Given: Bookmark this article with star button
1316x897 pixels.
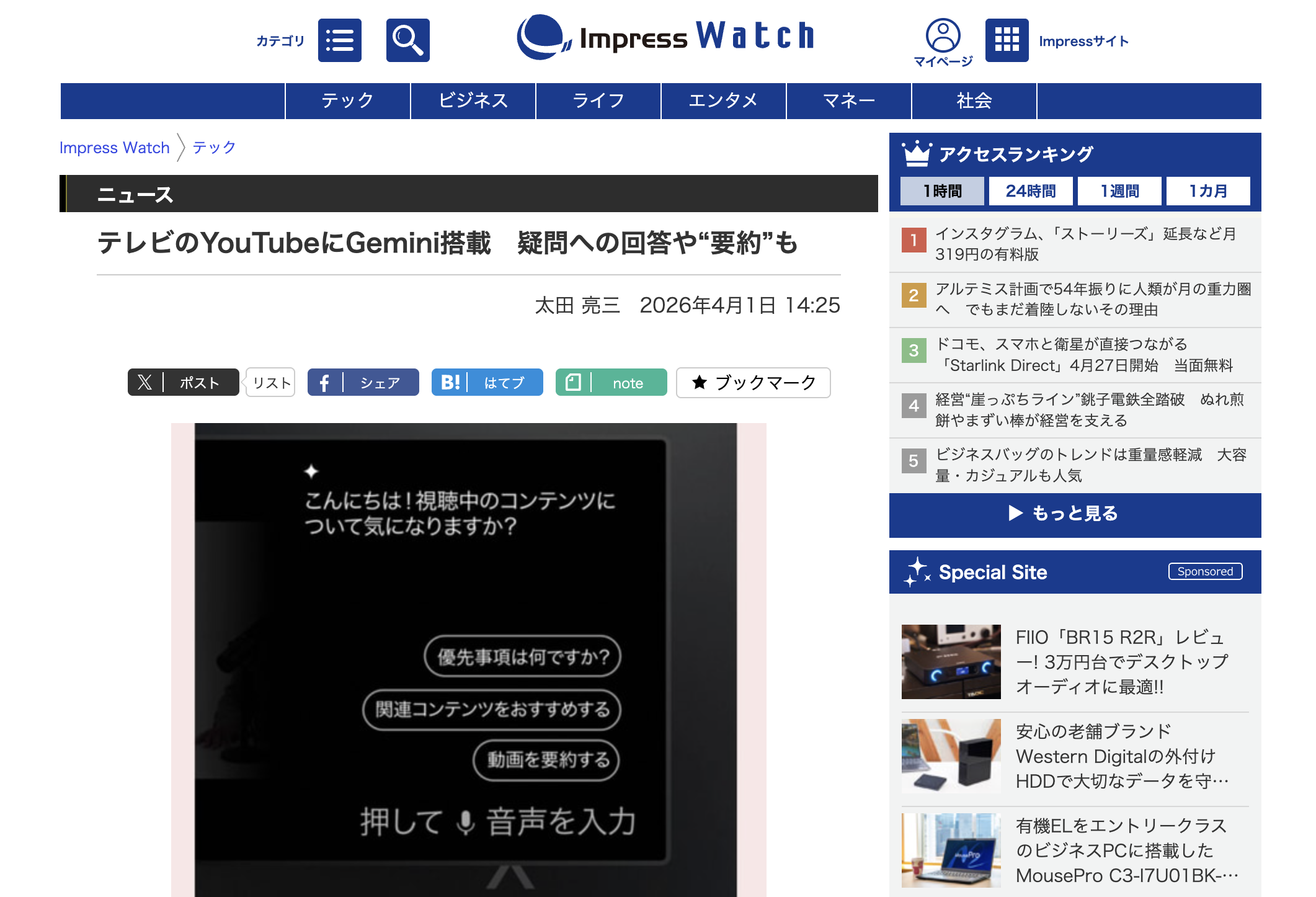Looking at the screenshot, I should 753,382.
